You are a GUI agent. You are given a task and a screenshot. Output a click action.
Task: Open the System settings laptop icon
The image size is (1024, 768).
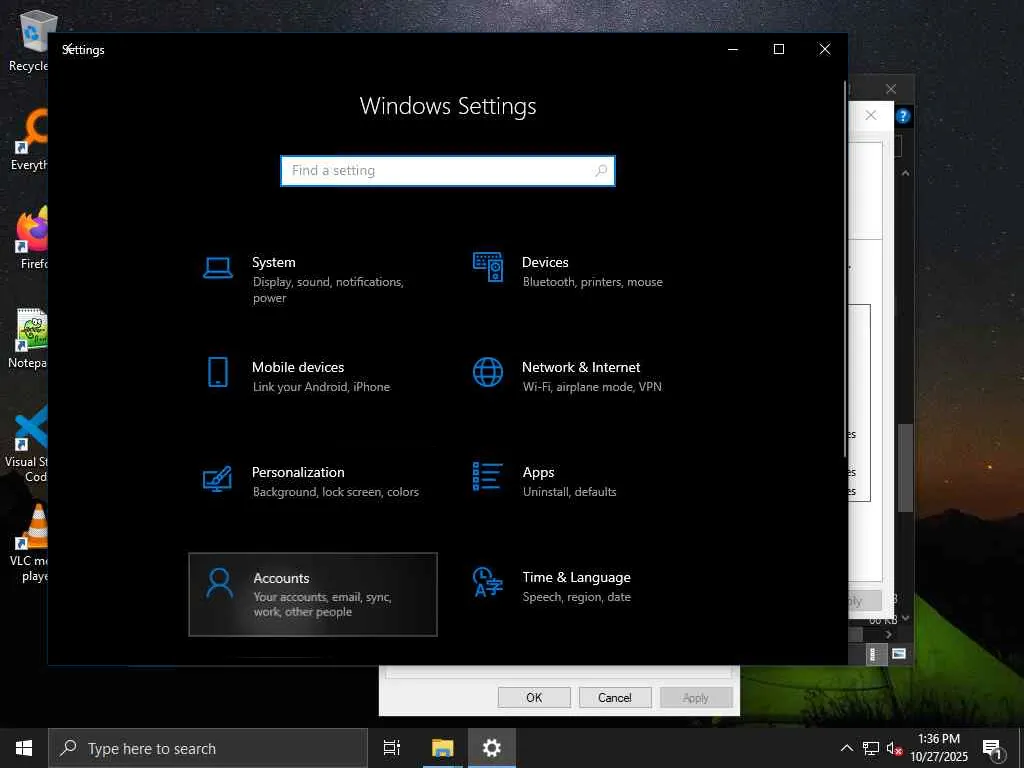click(217, 268)
